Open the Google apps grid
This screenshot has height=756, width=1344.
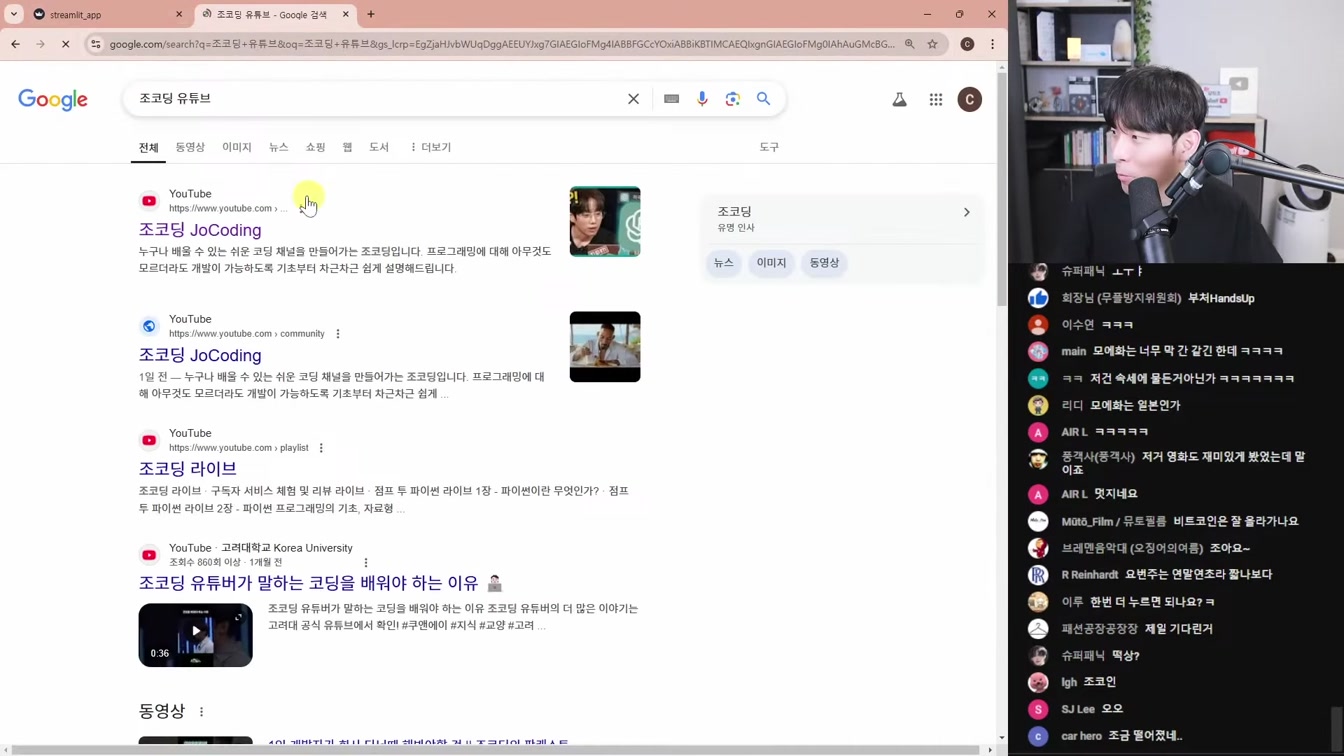pyautogui.click(x=936, y=99)
